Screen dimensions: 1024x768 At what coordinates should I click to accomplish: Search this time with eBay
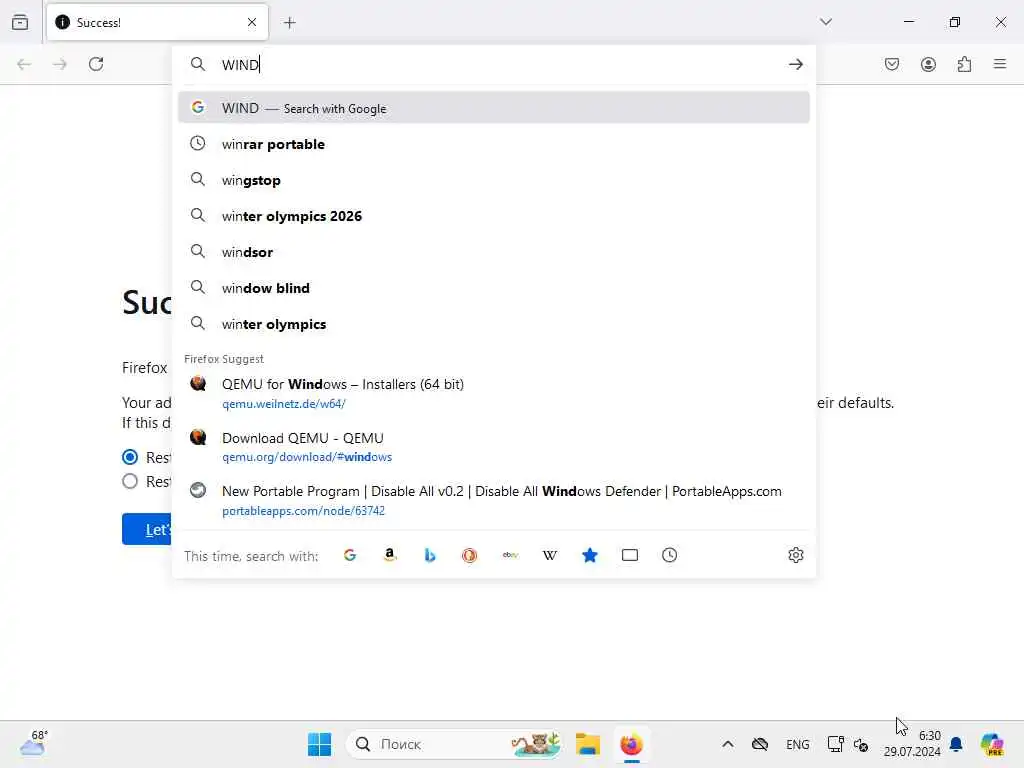510,555
